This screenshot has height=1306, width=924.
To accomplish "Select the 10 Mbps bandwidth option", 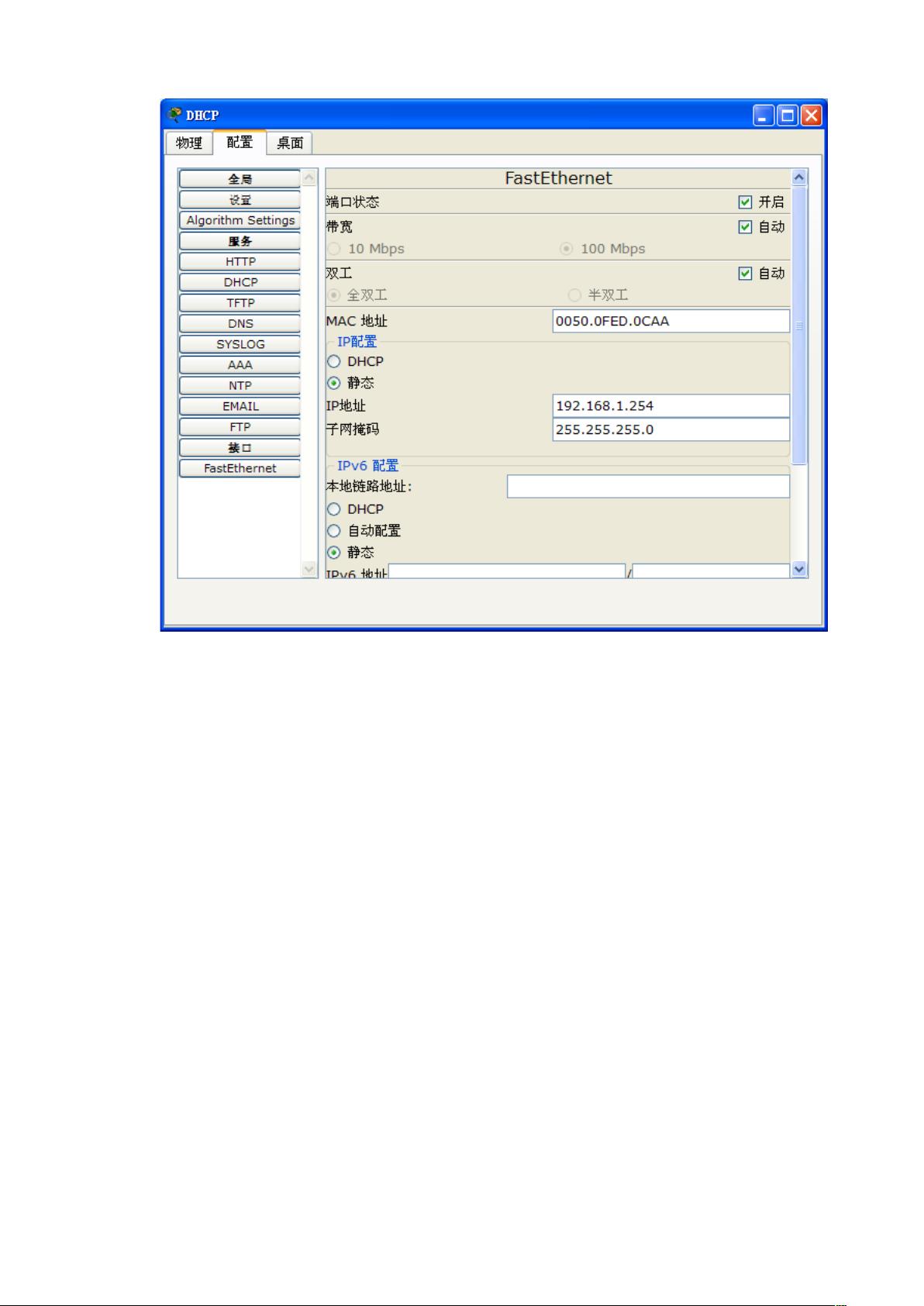I will click(x=334, y=249).
